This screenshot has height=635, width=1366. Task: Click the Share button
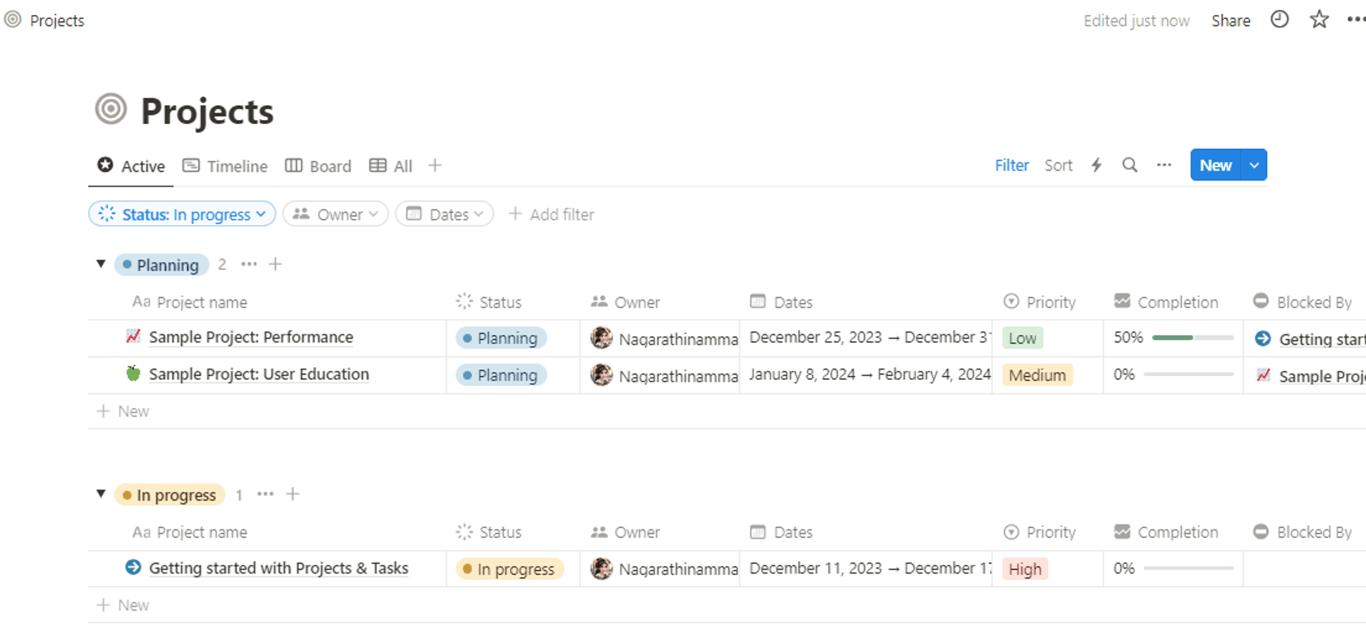1230,21
